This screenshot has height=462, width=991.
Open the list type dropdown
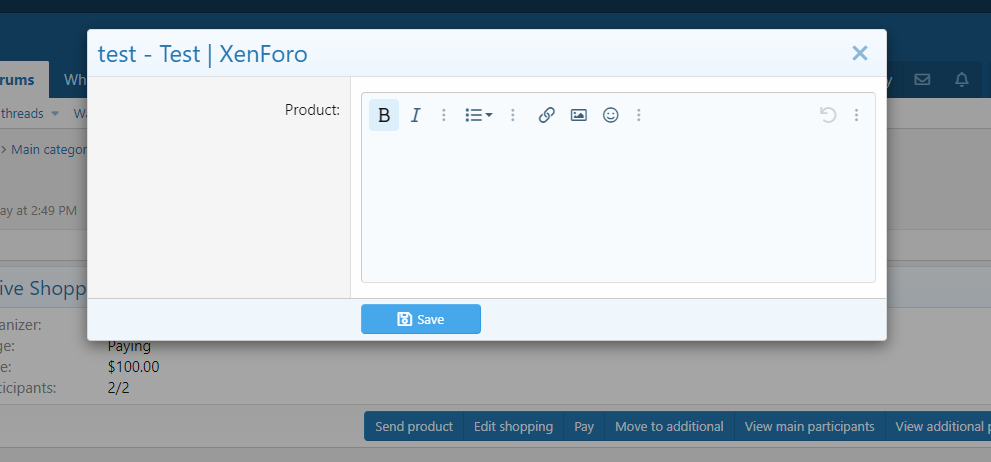point(478,115)
